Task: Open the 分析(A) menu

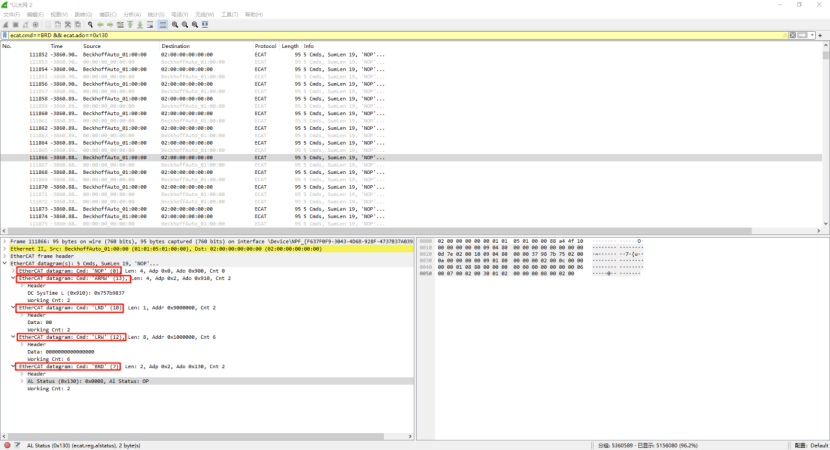Action: click(132, 14)
